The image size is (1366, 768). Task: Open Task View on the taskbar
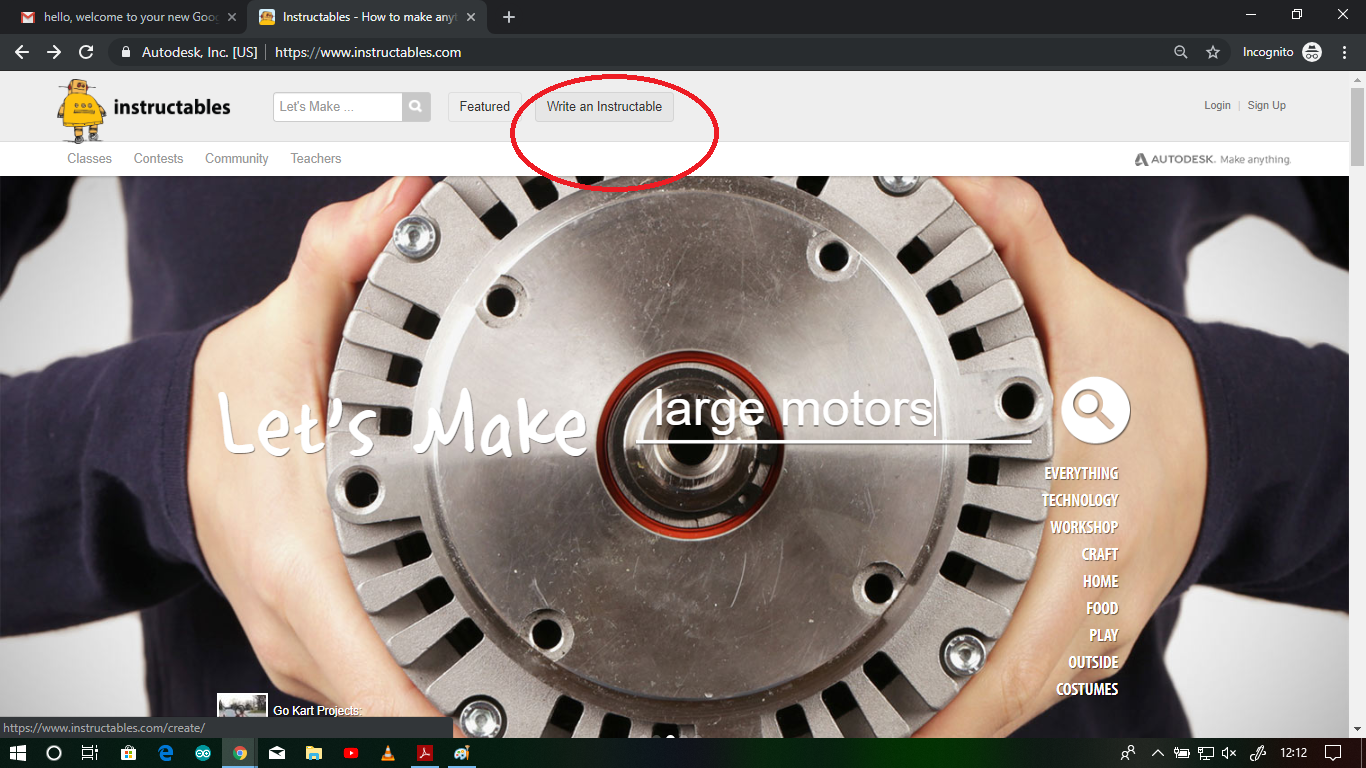point(89,753)
